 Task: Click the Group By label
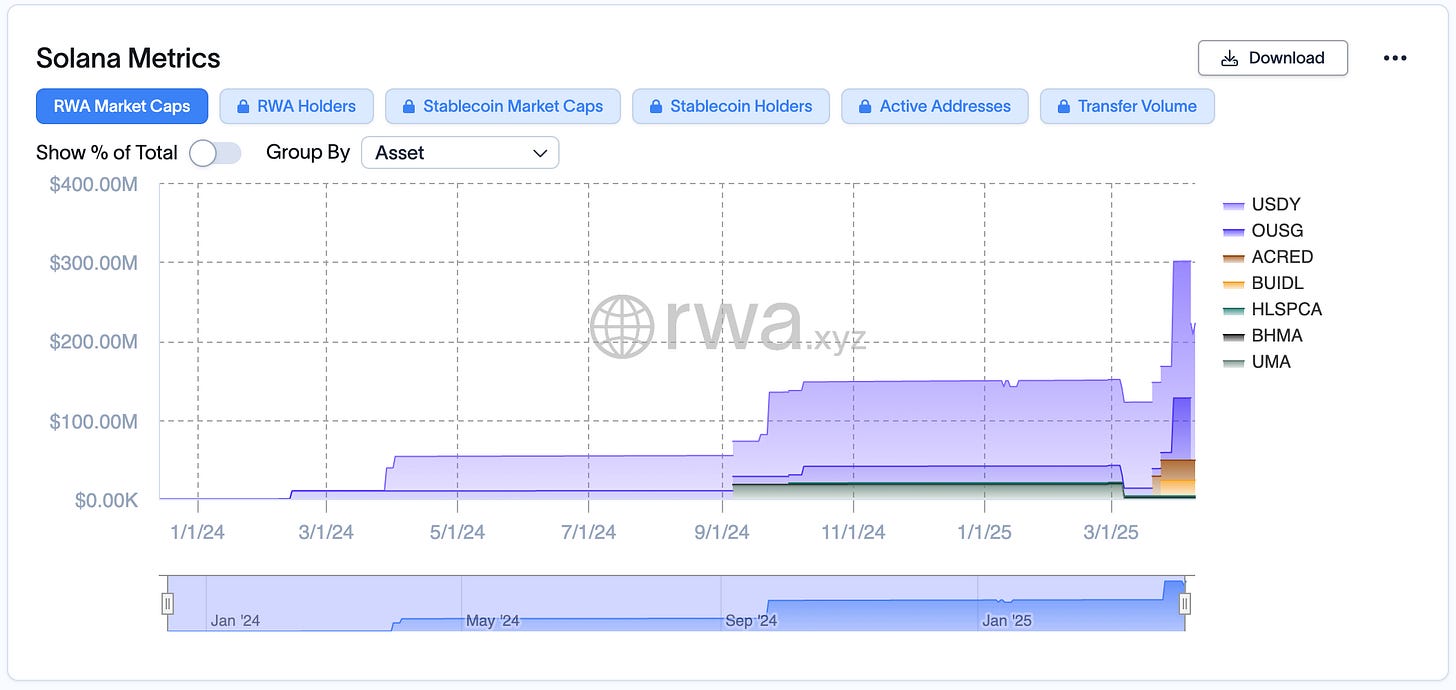pyautogui.click(x=308, y=153)
